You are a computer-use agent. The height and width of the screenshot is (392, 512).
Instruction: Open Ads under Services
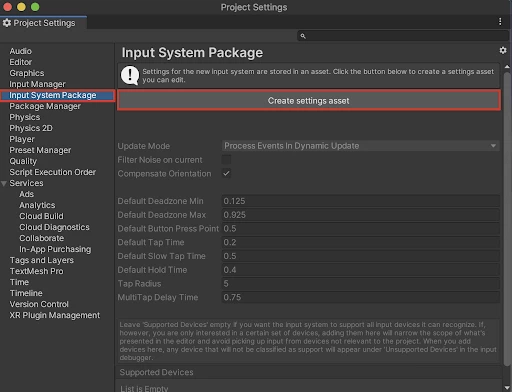26,194
